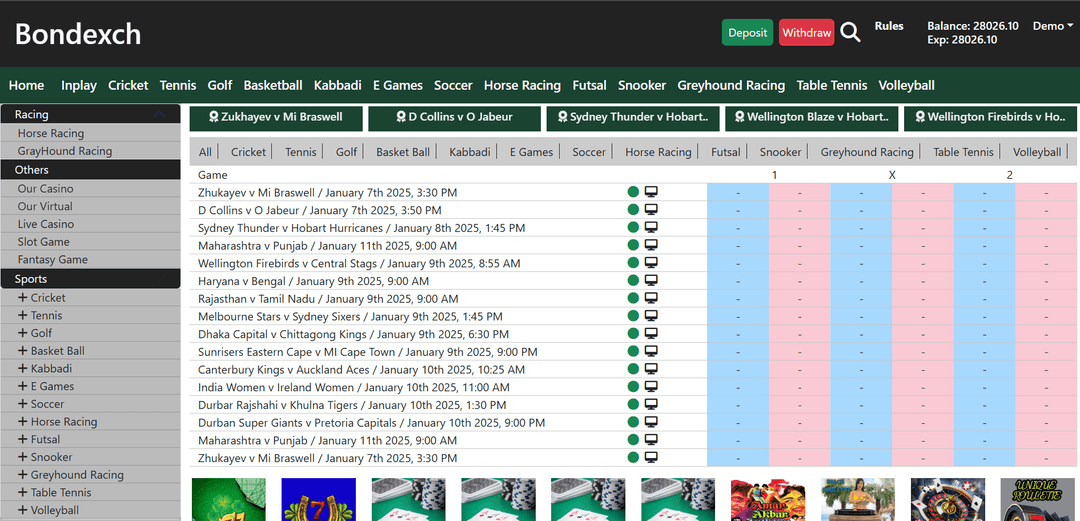Click the TV icon for India Women v Ireland Women
Screen dimensions: 1080x521
coord(651,387)
